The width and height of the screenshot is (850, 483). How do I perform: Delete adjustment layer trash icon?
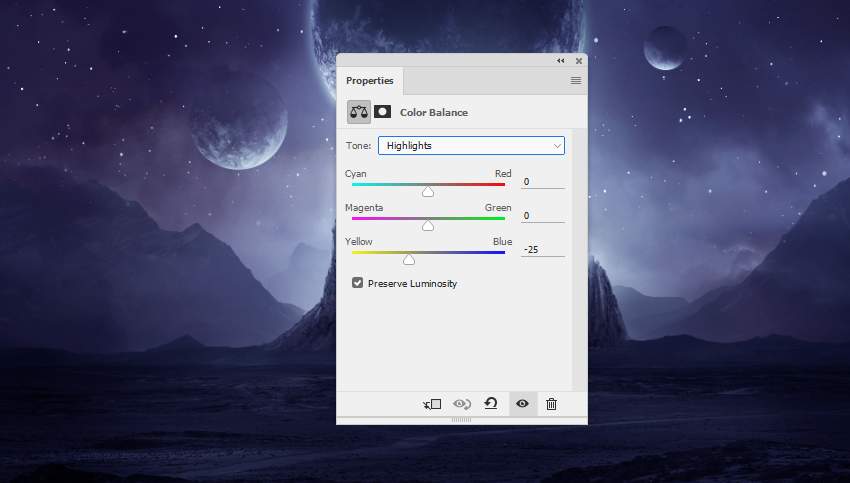(x=551, y=404)
